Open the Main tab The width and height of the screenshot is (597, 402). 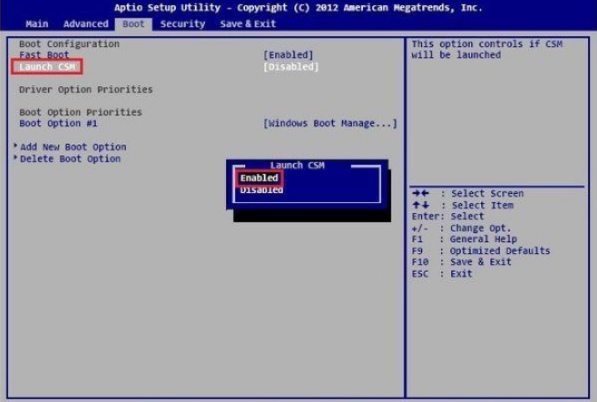pyautogui.click(x=37, y=24)
